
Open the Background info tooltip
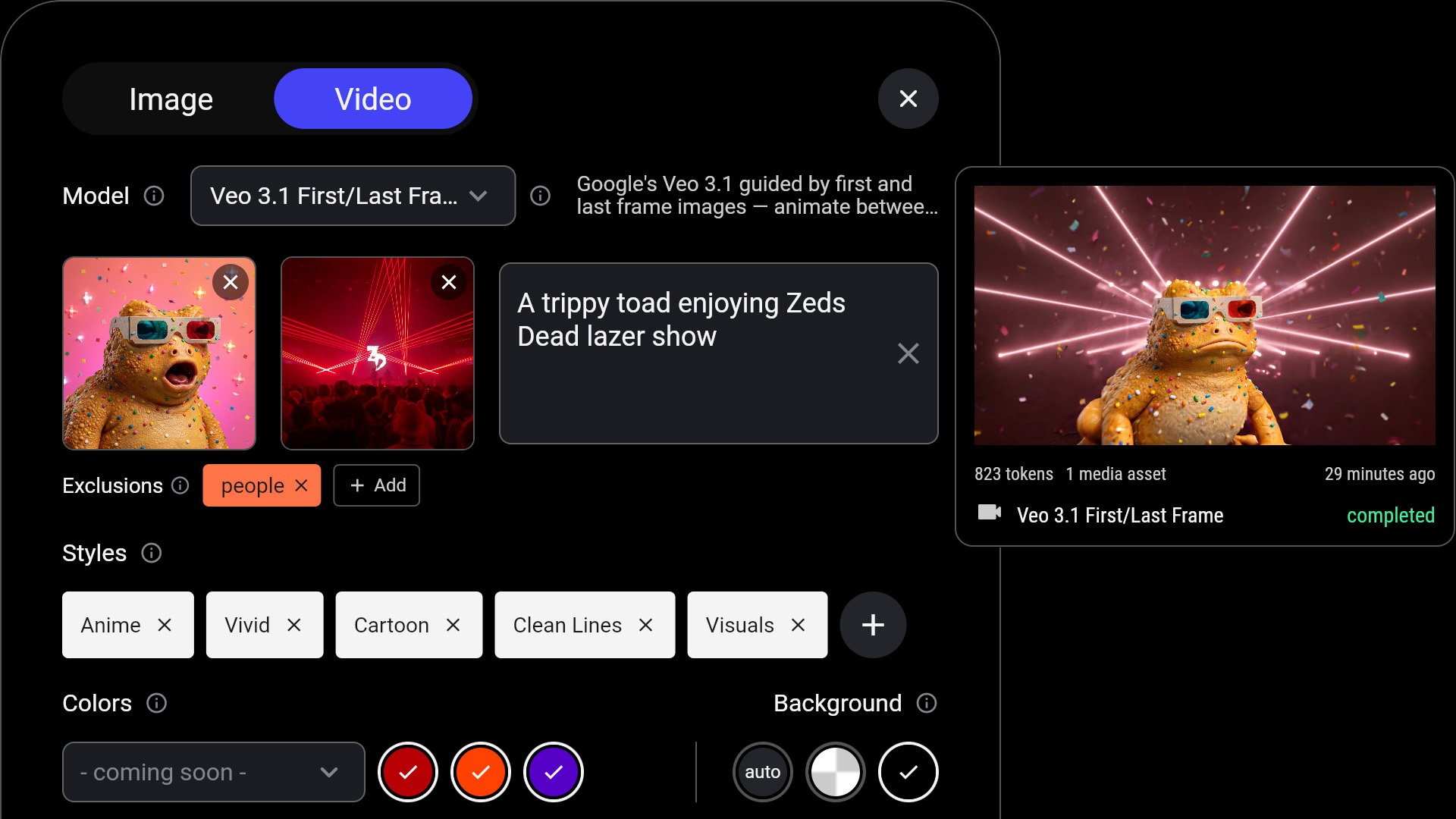tap(927, 704)
